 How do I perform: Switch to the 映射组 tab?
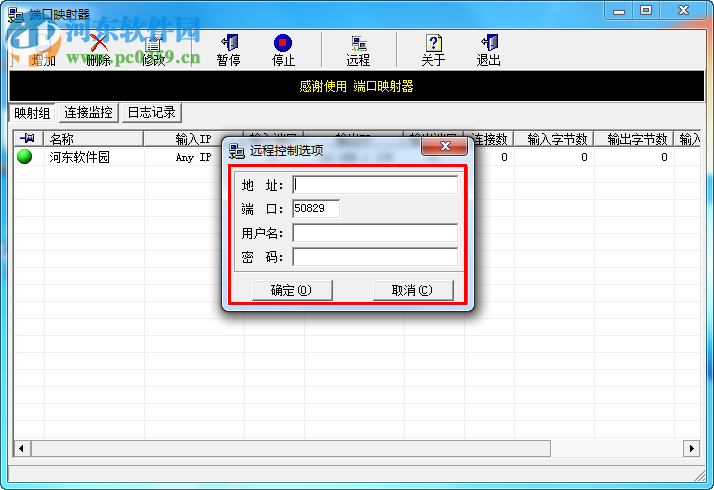point(32,112)
